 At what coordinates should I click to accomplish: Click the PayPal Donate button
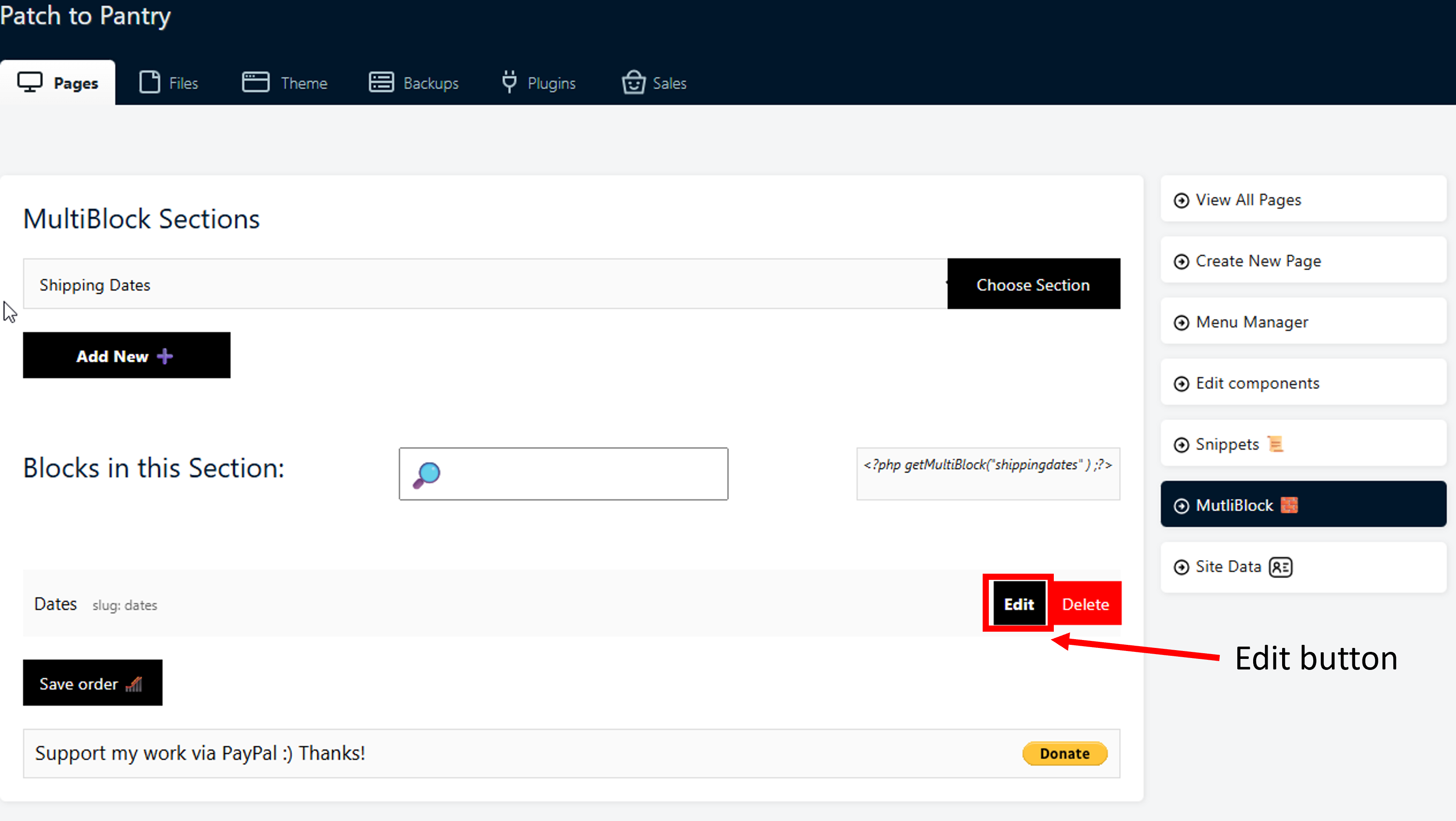click(1065, 753)
